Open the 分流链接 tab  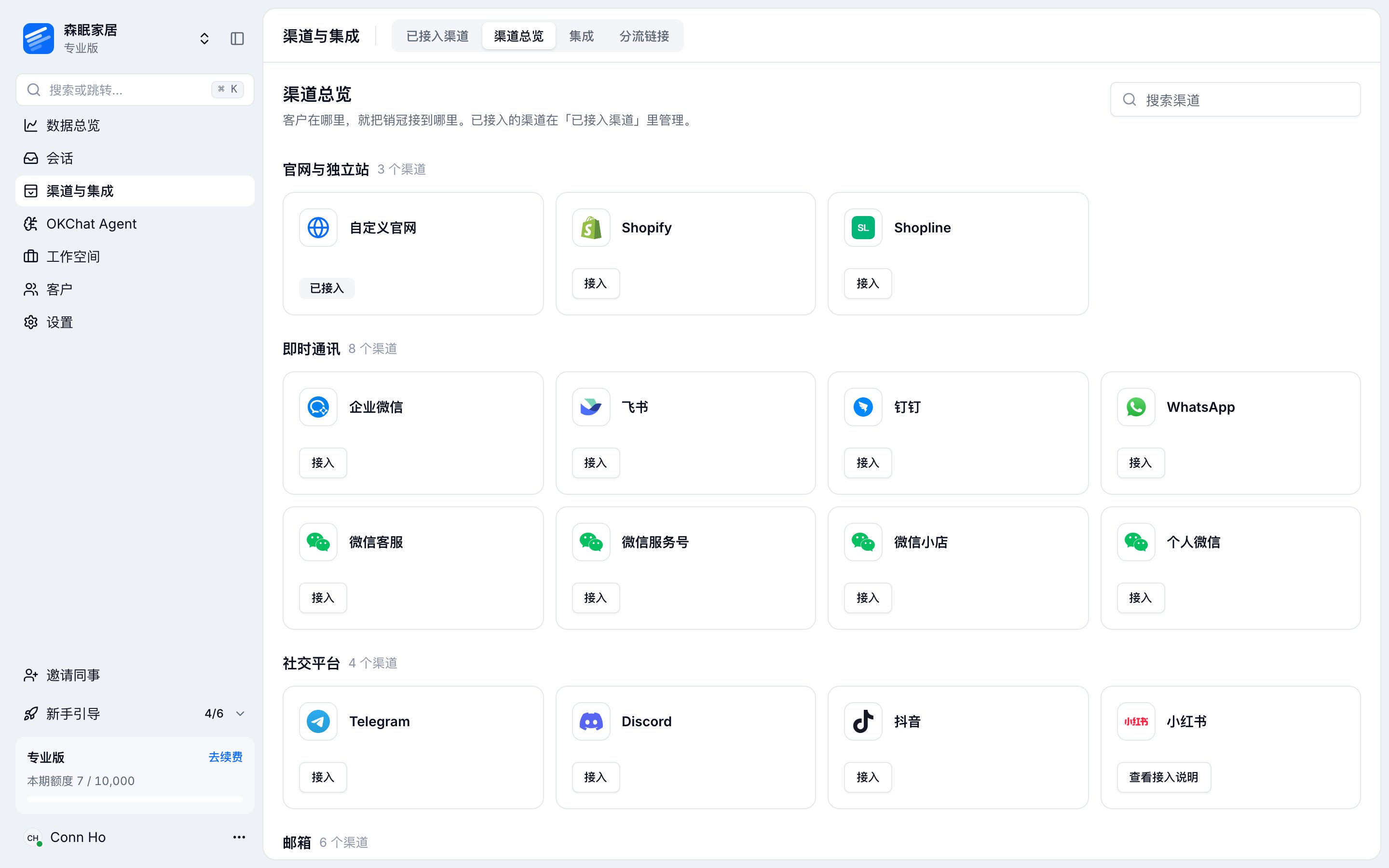[x=644, y=36]
